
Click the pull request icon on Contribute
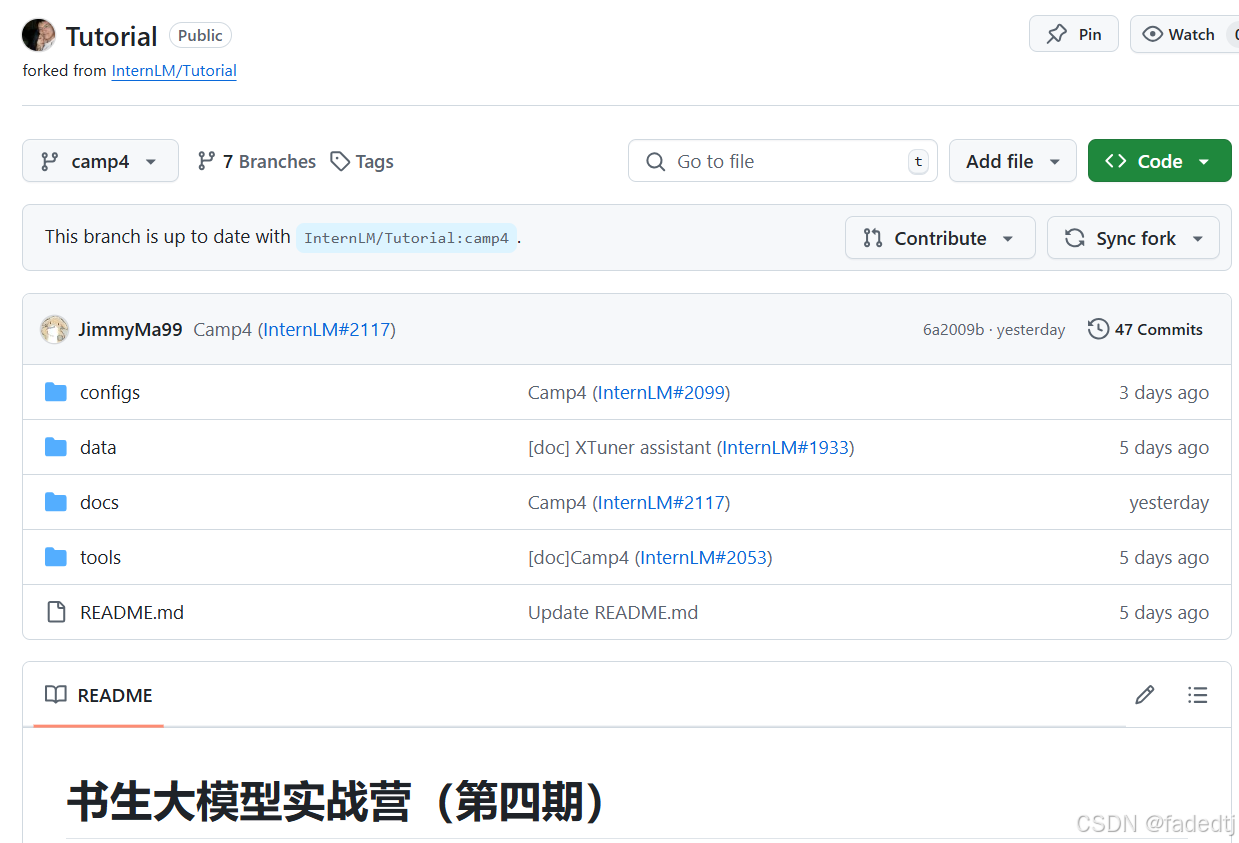[873, 238]
